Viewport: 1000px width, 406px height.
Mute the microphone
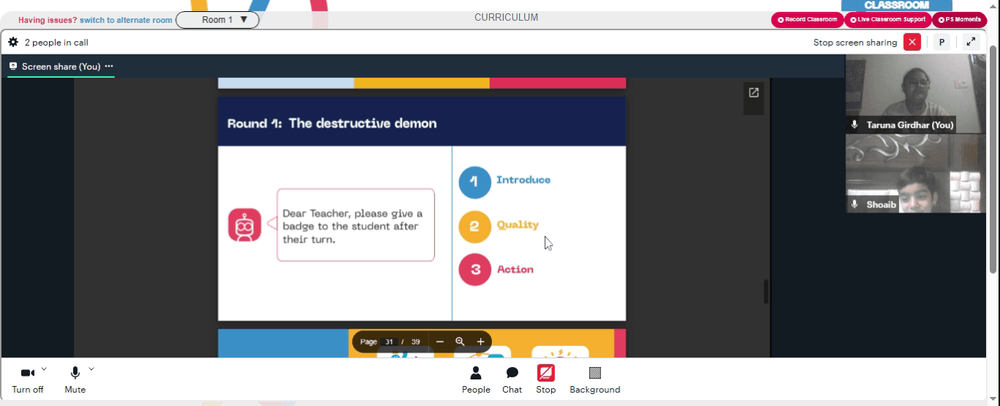75,379
